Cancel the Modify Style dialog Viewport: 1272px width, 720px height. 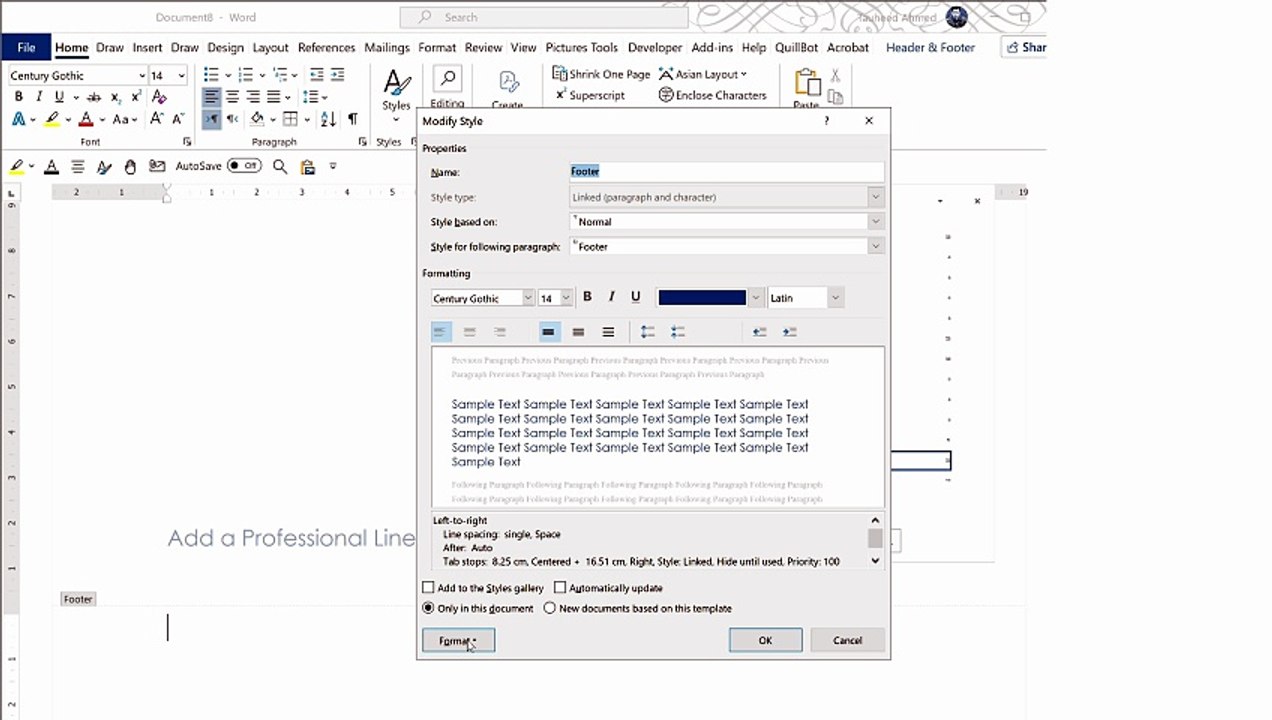coord(847,640)
